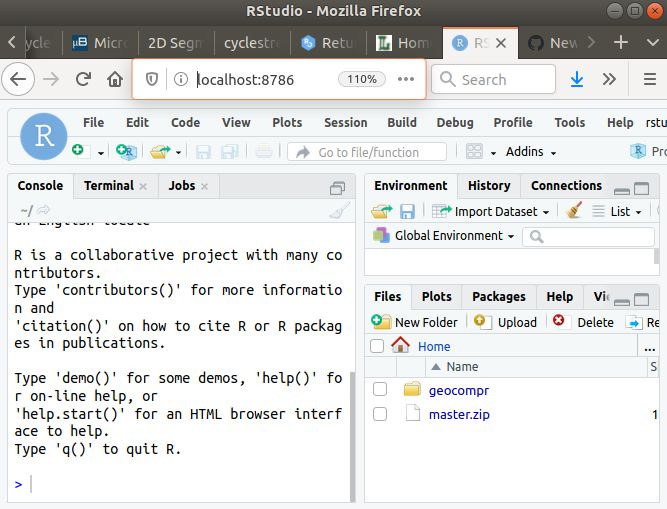Open the Debug menu
The image size is (667, 509).
455,122
